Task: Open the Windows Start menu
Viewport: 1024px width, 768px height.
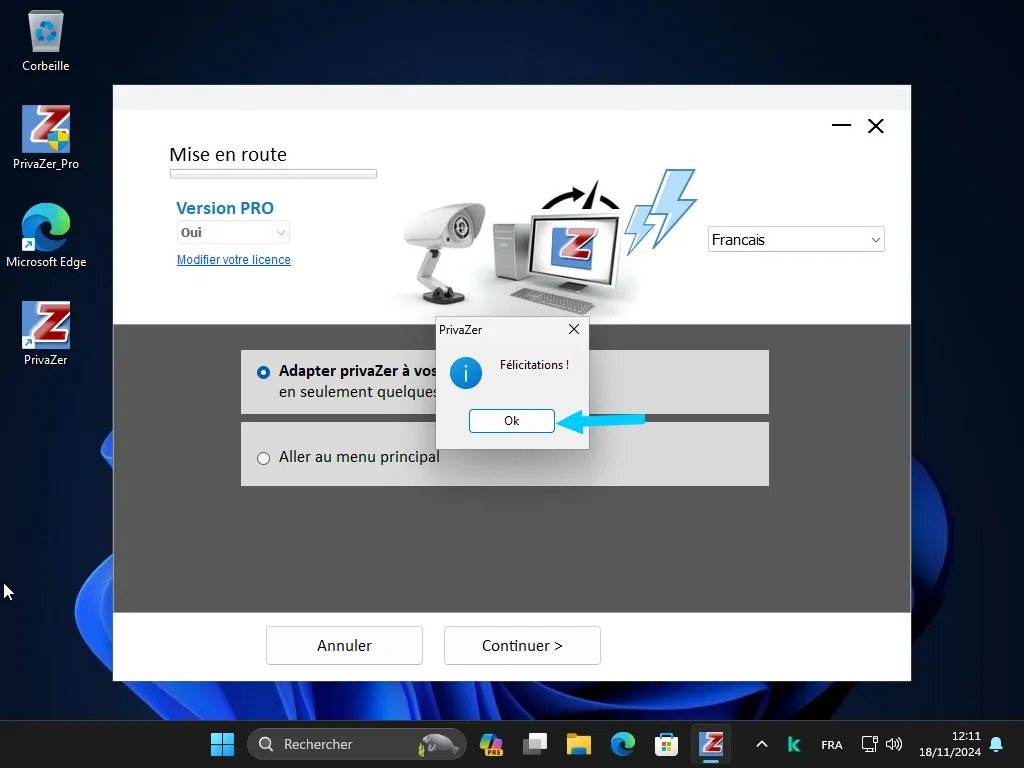Action: [222, 744]
